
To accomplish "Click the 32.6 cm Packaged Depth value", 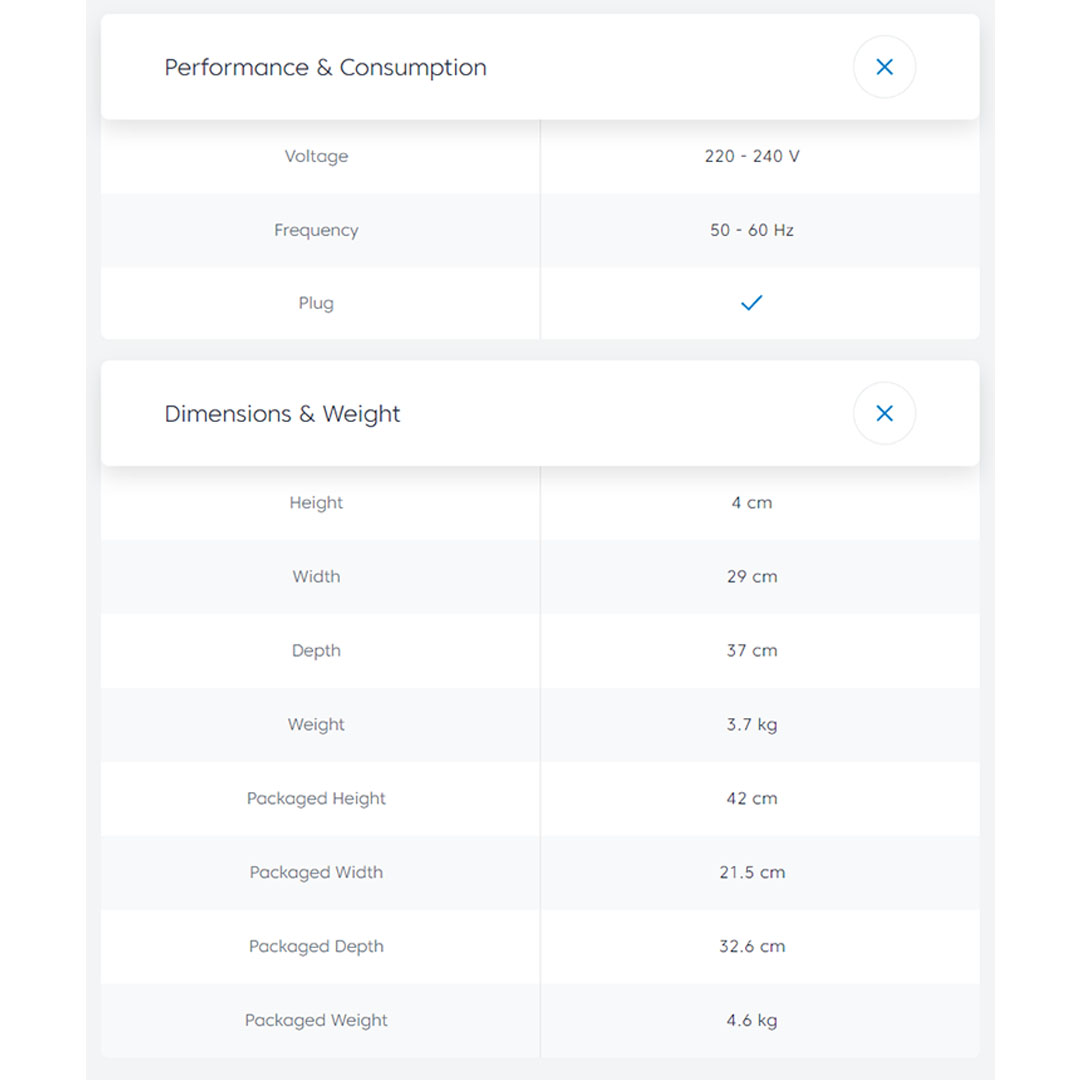I will point(751,947).
